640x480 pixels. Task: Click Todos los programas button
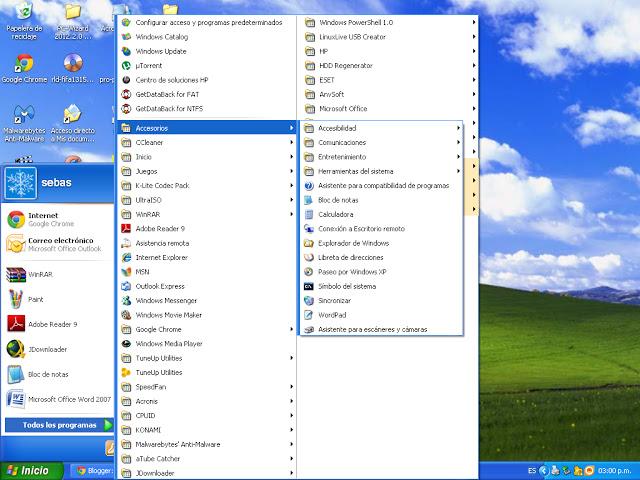pos(60,425)
